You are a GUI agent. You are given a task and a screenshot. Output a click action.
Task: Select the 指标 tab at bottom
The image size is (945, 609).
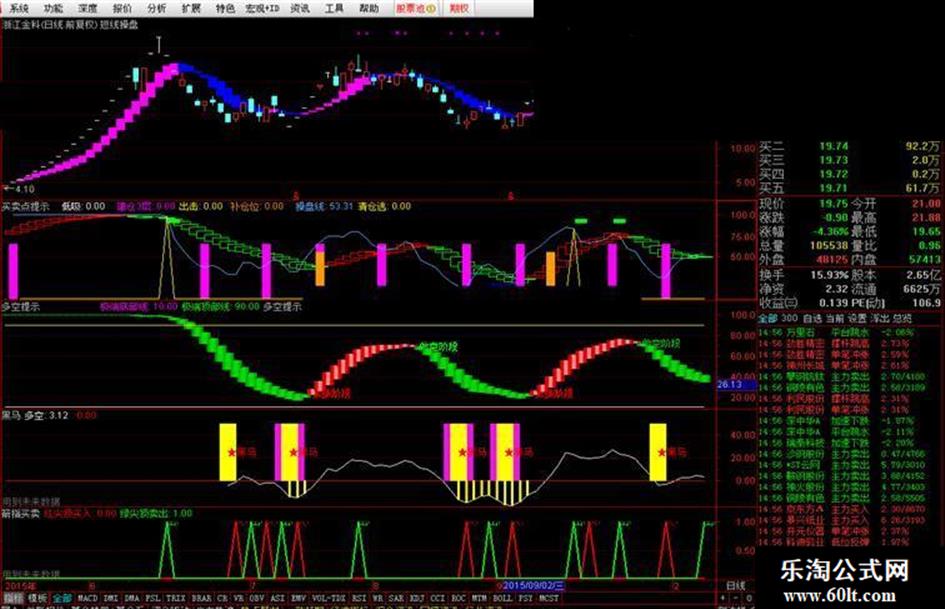pos(13,598)
